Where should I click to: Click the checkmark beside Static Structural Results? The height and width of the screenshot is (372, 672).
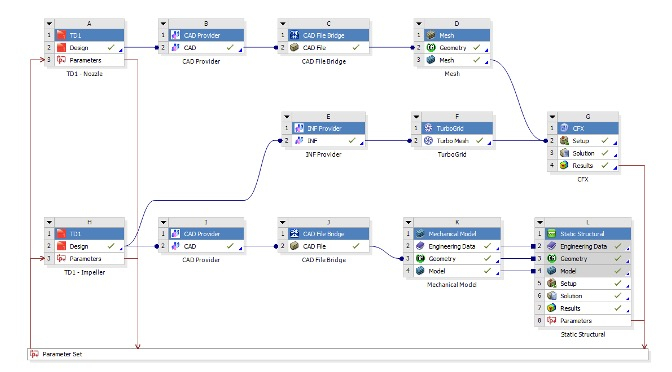(618, 308)
